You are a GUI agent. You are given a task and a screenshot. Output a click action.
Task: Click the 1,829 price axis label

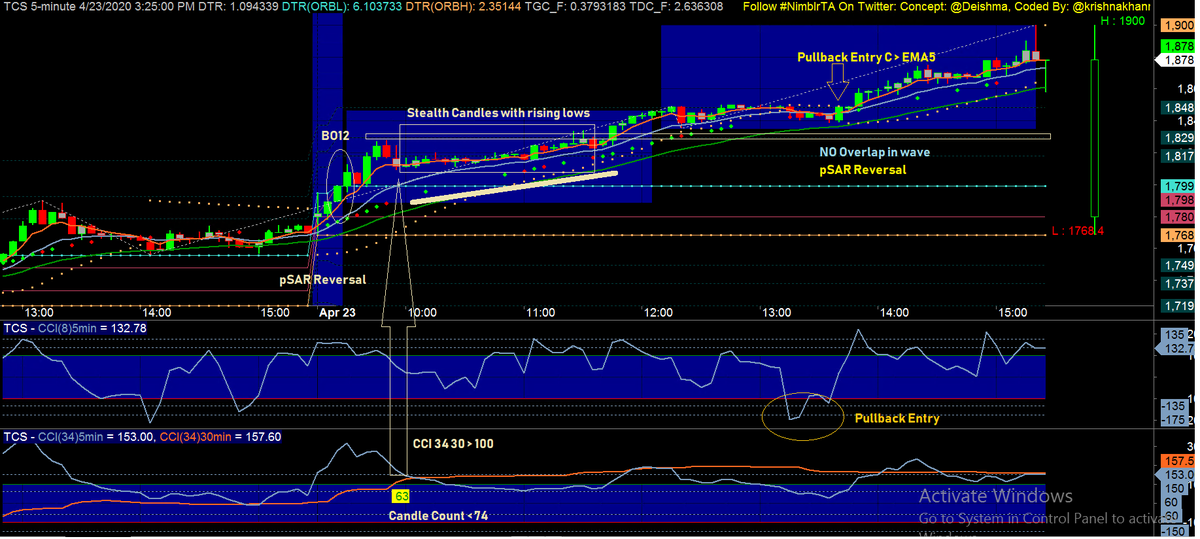point(1178,137)
